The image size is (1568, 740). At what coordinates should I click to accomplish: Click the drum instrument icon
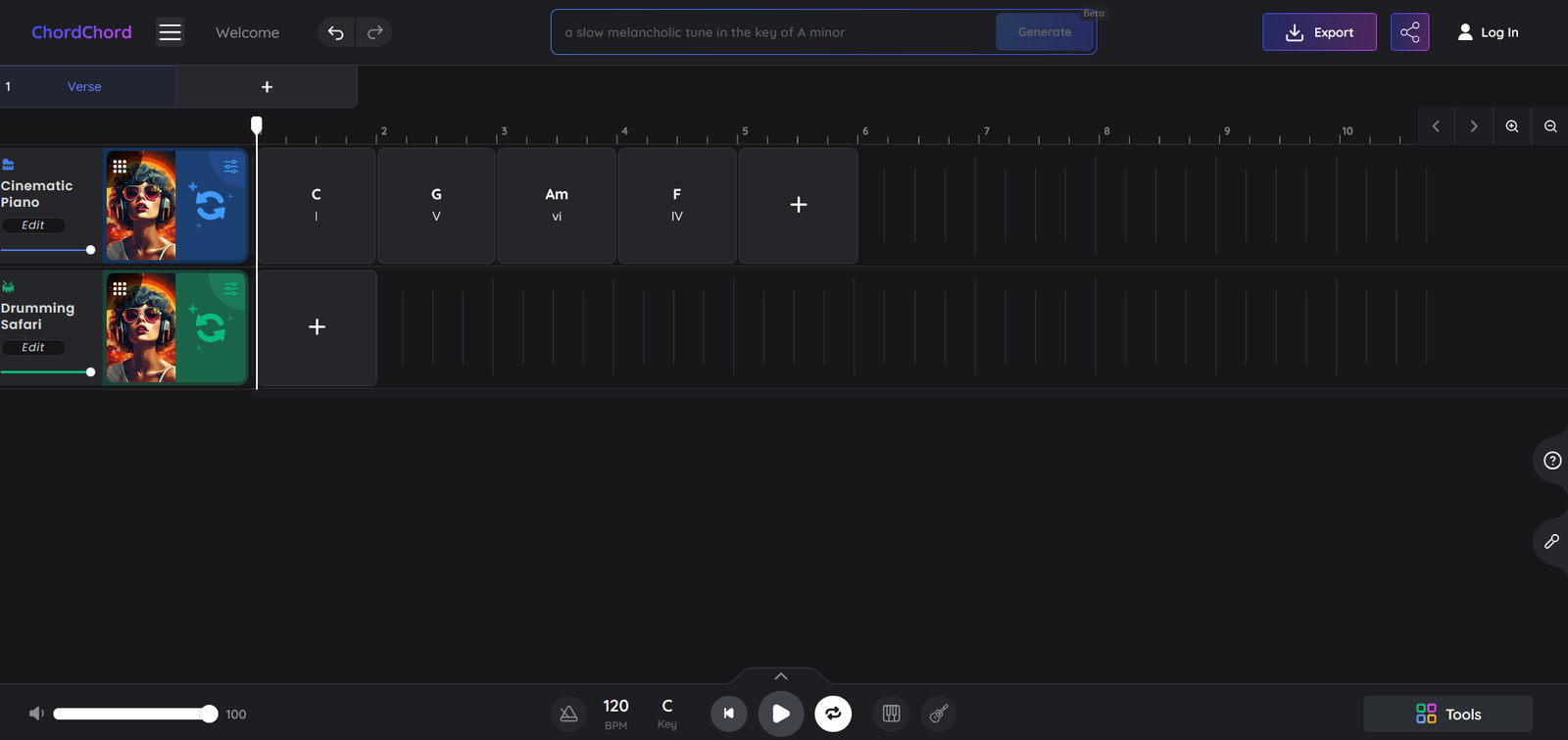coord(8,287)
